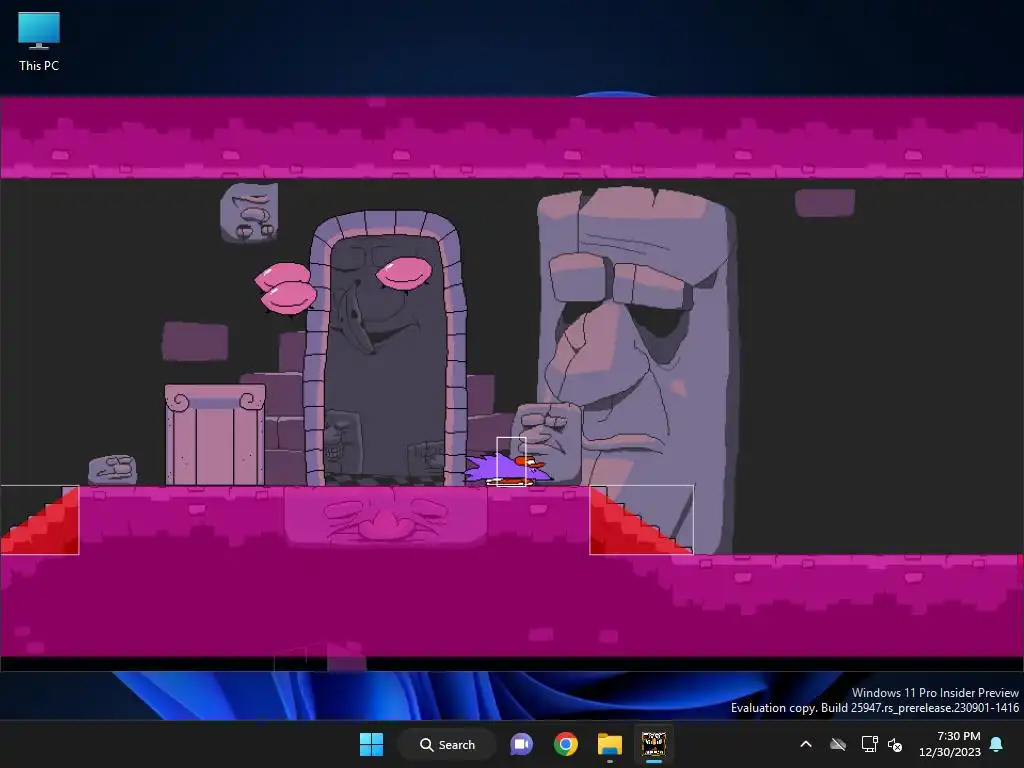This screenshot has height=768, width=1024.
Task: Open the network status tray icon
Action: click(869, 744)
